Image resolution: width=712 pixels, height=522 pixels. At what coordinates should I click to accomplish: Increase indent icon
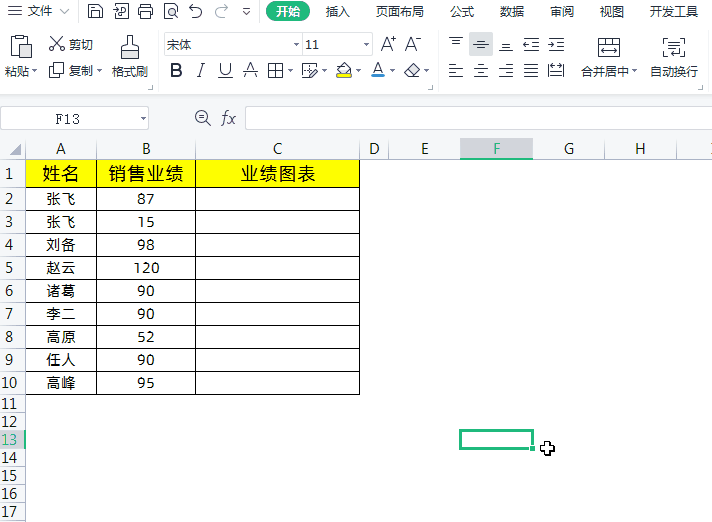[556, 44]
